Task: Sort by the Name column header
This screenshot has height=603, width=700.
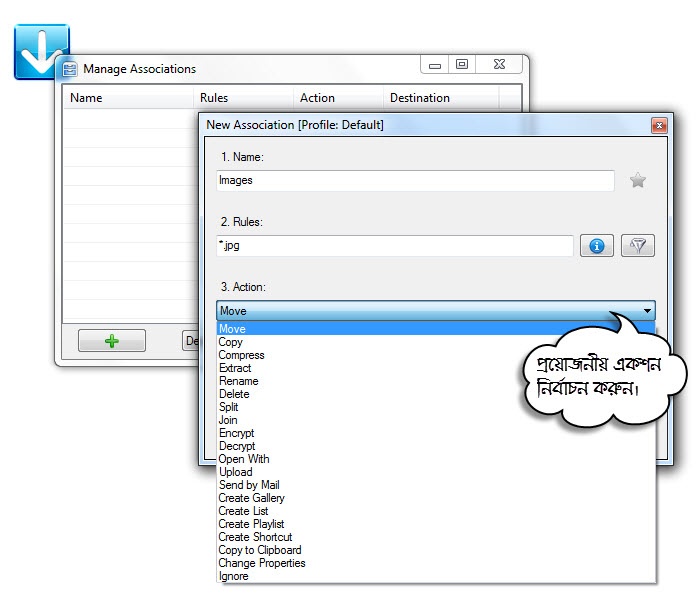Action: (x=128, y=98)
